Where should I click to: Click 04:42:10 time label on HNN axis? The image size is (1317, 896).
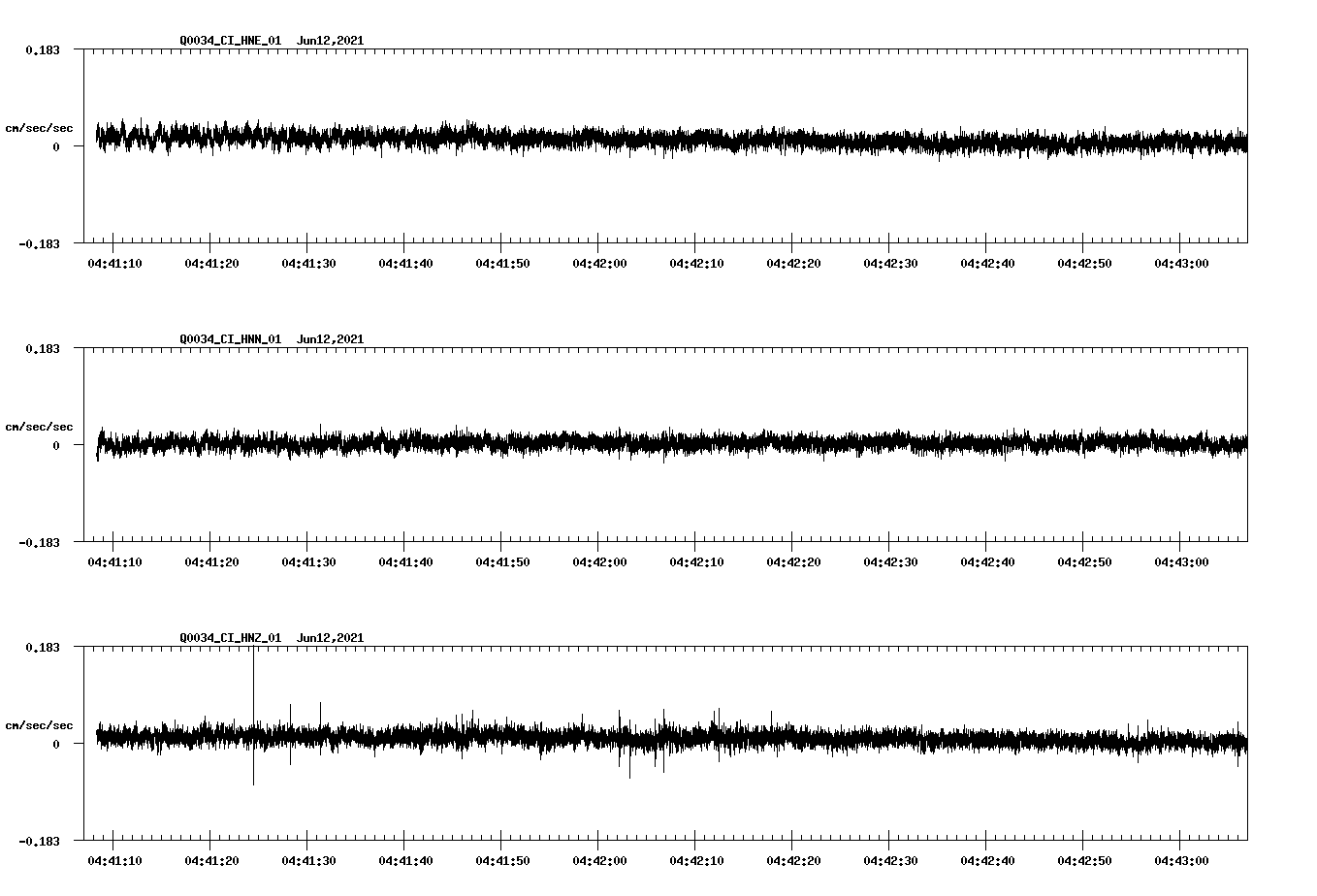[x=696, y=561]
